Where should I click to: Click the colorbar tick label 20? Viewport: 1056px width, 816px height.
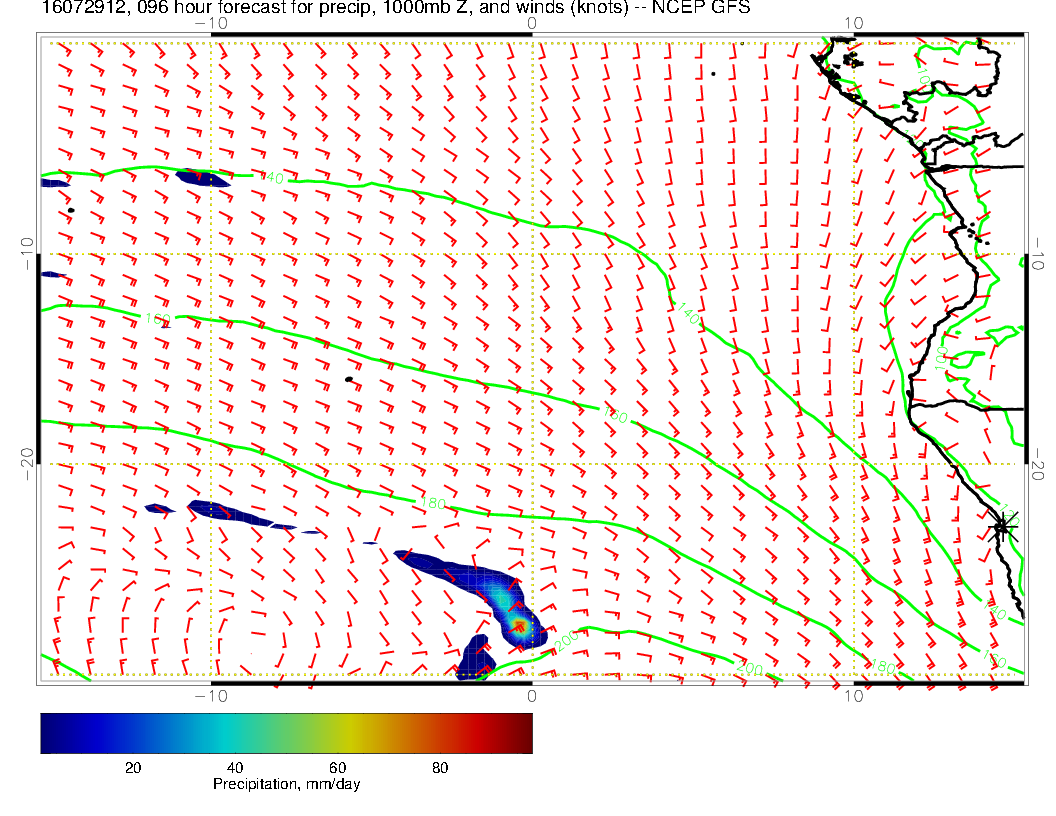click(x=132, y=767)
